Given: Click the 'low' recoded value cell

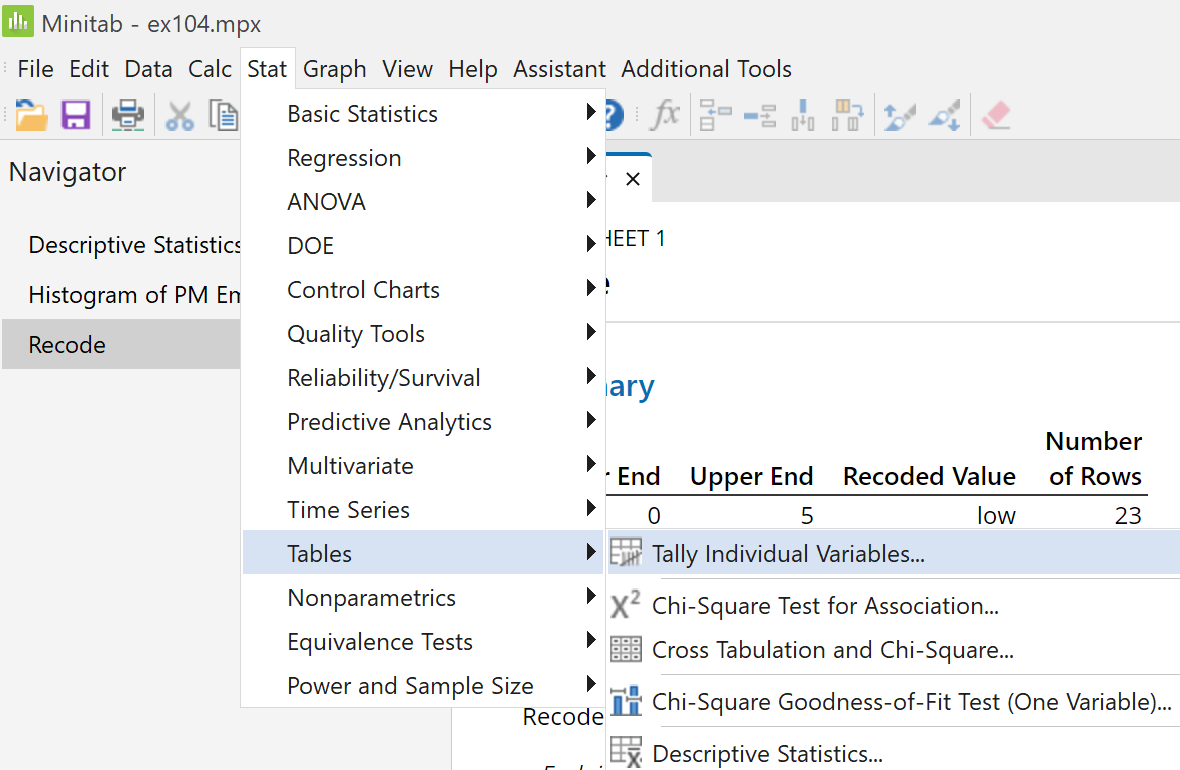Looking at the screenshot, I should [x=996, y=515].
